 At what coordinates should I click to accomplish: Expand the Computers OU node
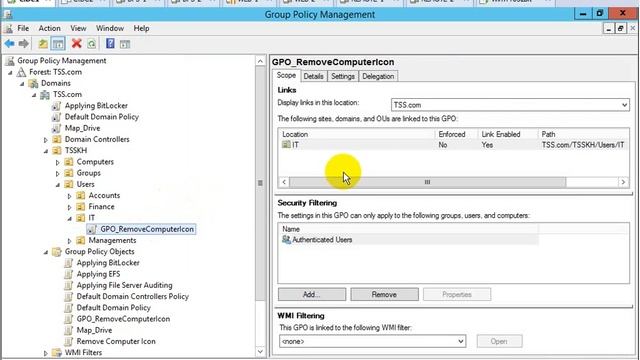[58, 162]
